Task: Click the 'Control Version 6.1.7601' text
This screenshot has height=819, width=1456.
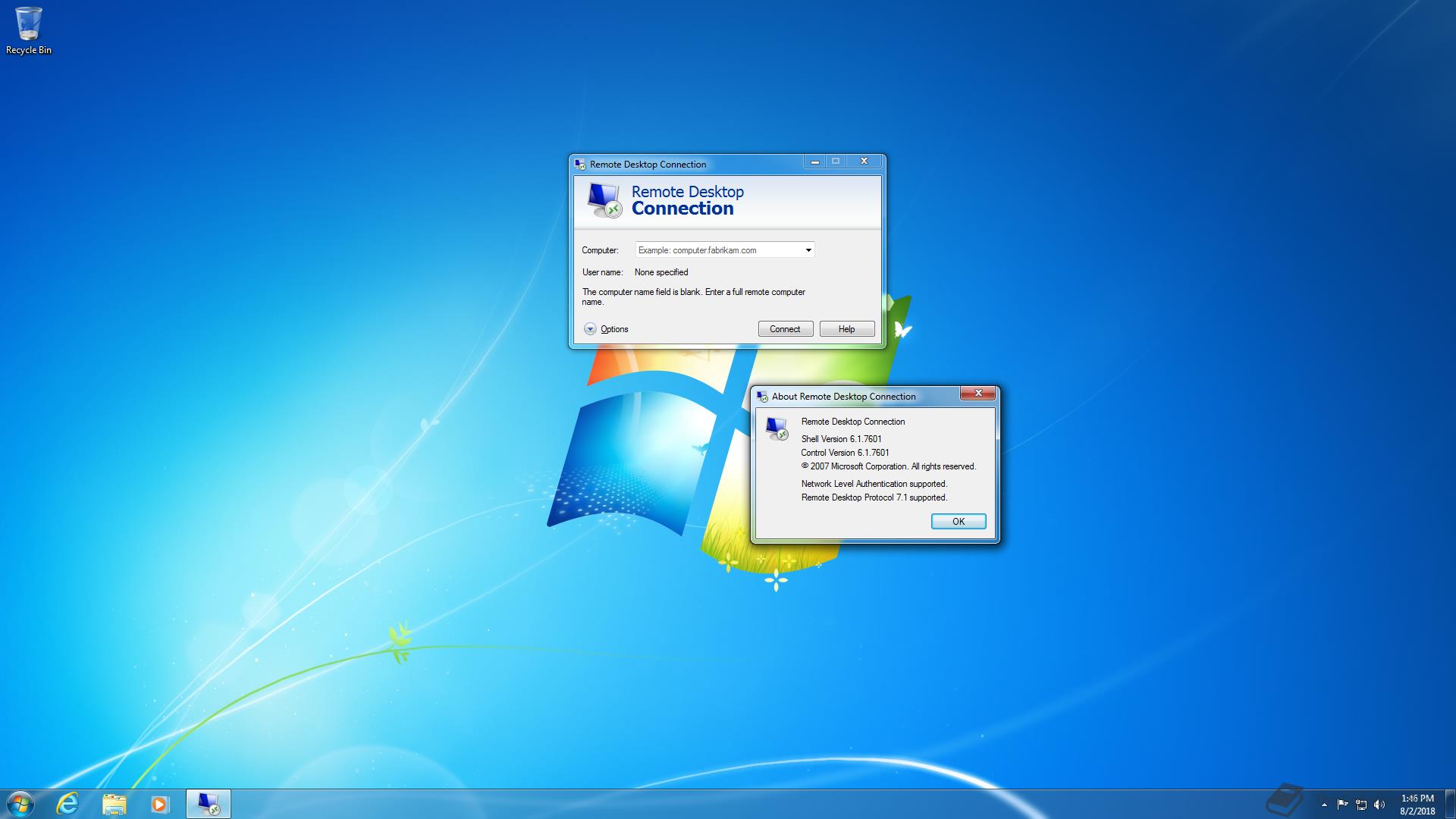Action: [845, 453]
